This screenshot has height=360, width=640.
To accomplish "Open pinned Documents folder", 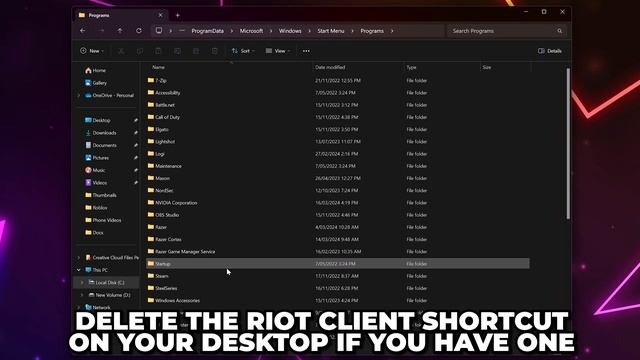I will click(x=101, y=145).
